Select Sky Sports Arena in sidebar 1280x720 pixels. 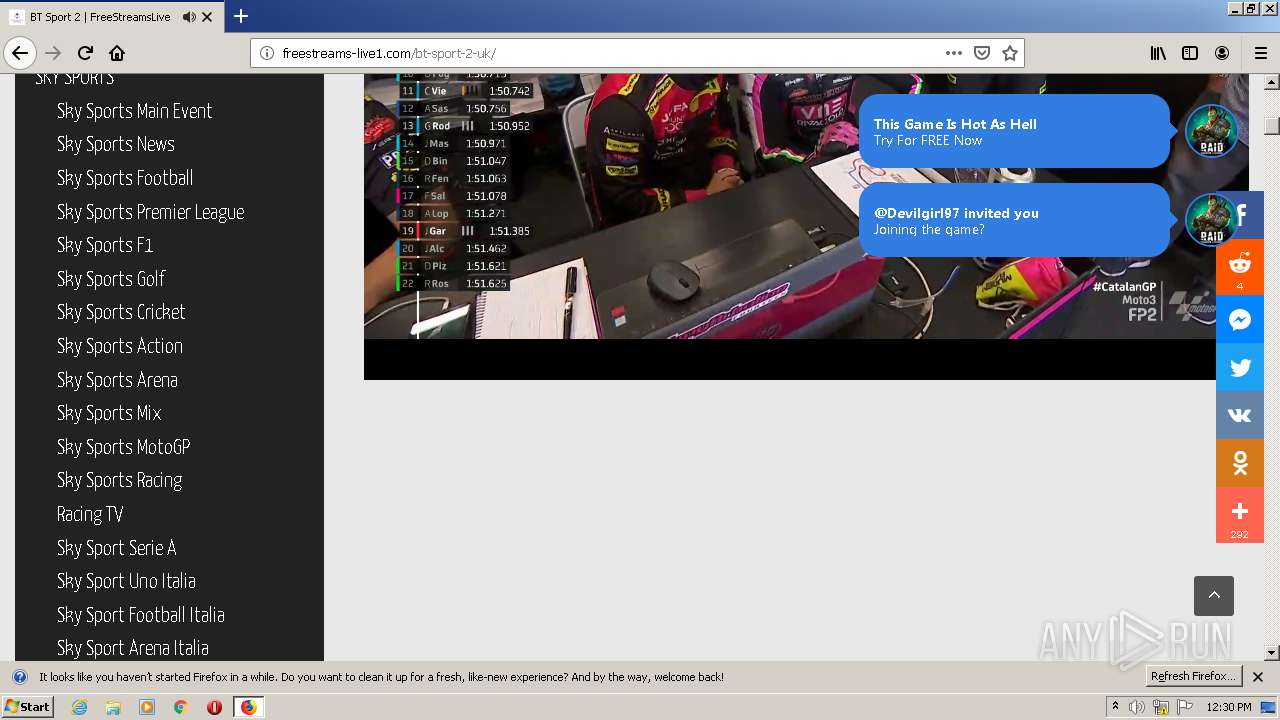pos(117,380)
